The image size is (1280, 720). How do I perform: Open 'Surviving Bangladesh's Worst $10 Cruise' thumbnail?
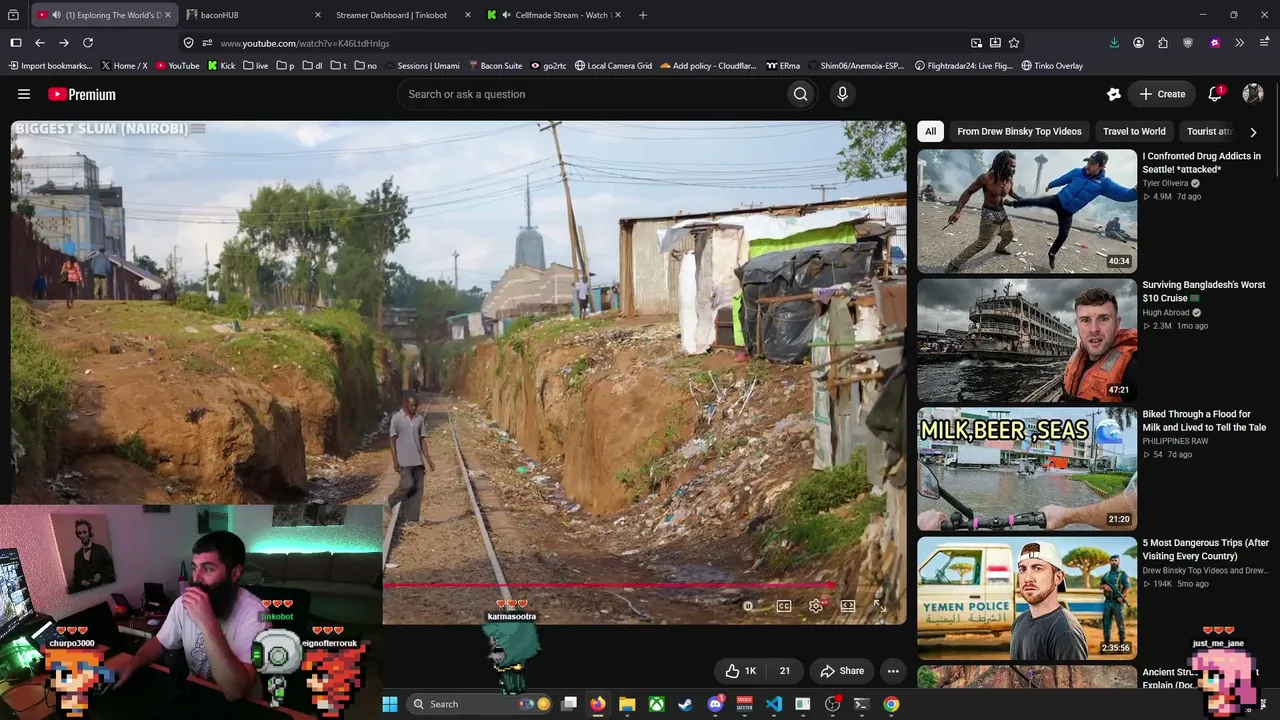1027,340
